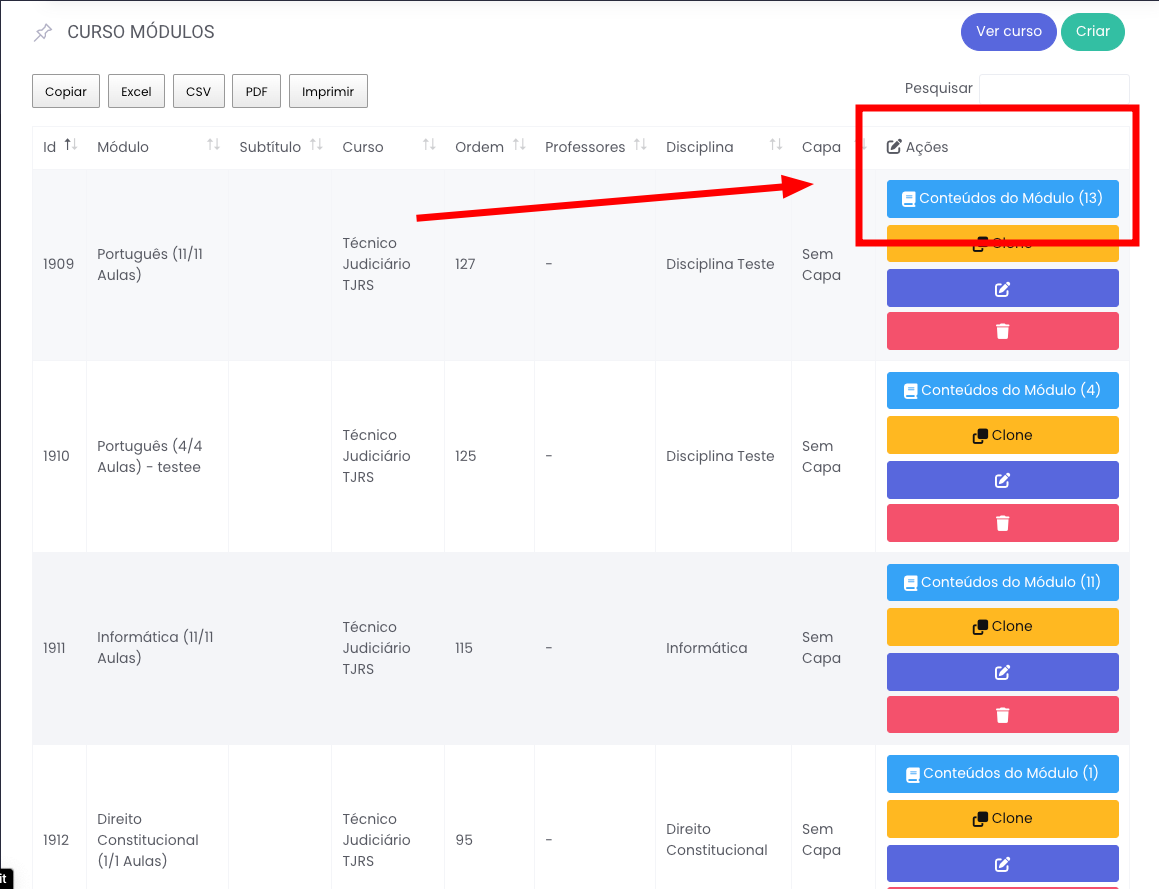Click the edit icon for Português (4/4 Aulas)
Viewport: 1159px width, 889px height.
coord(1002,480)
